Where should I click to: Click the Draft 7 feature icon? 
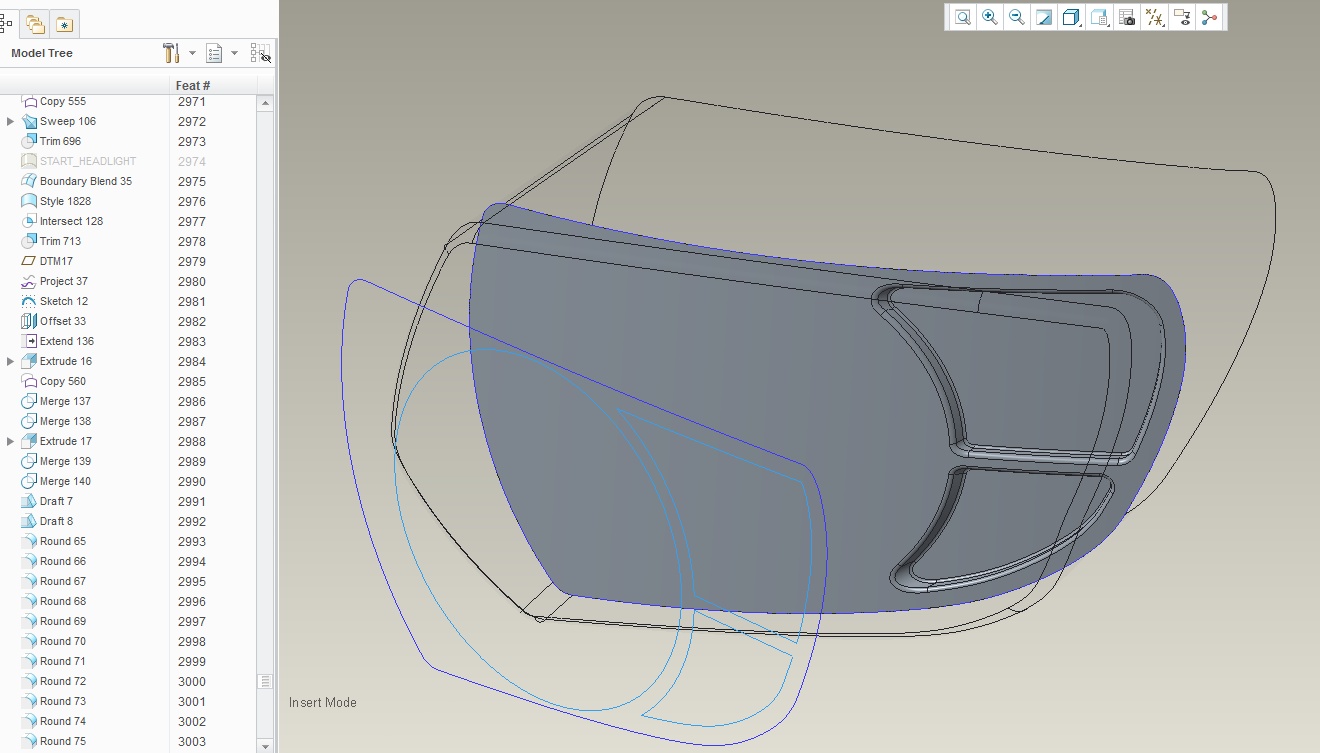(x=29, y=501)
